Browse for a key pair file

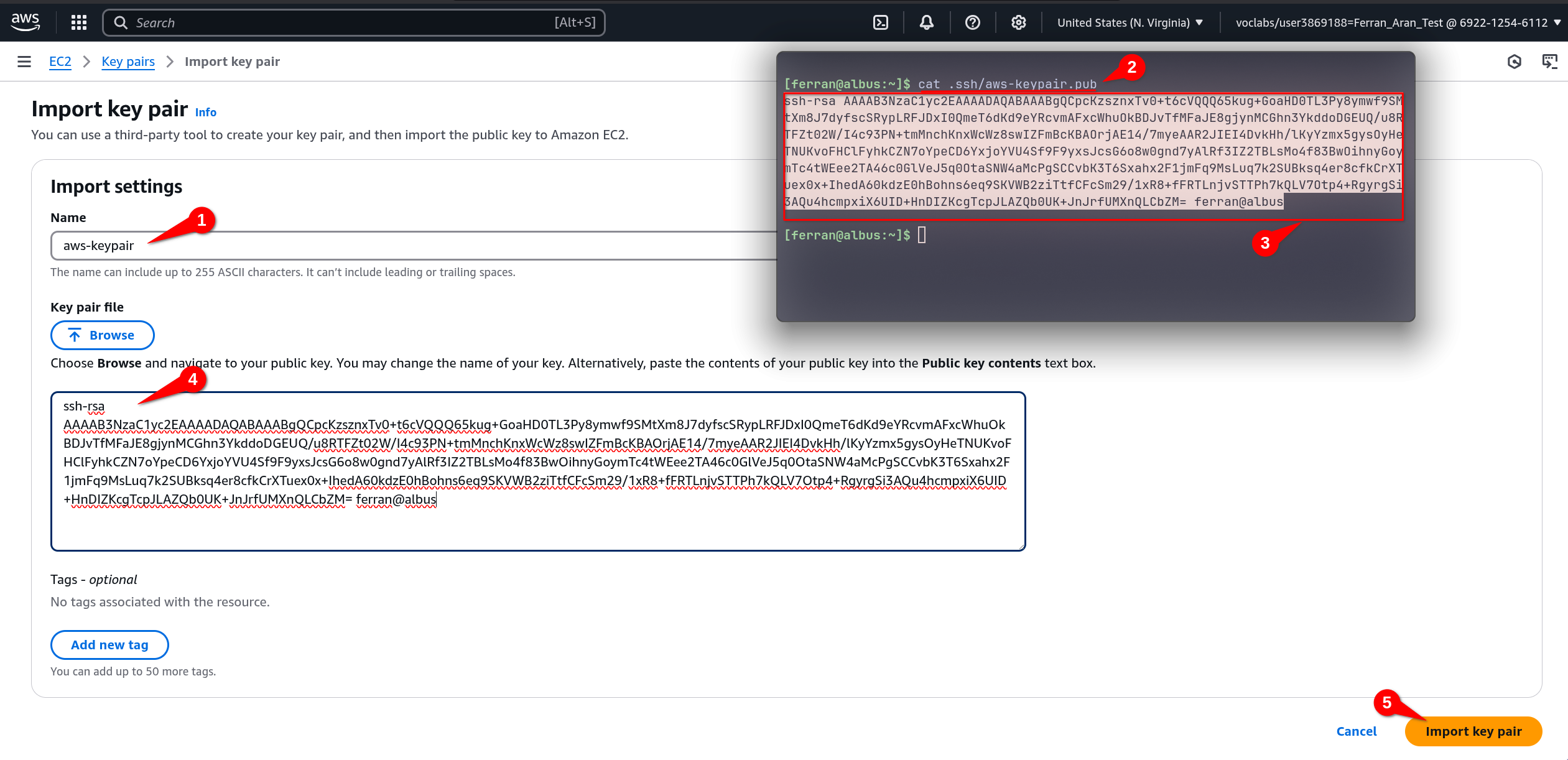click(x=102, y=335)
